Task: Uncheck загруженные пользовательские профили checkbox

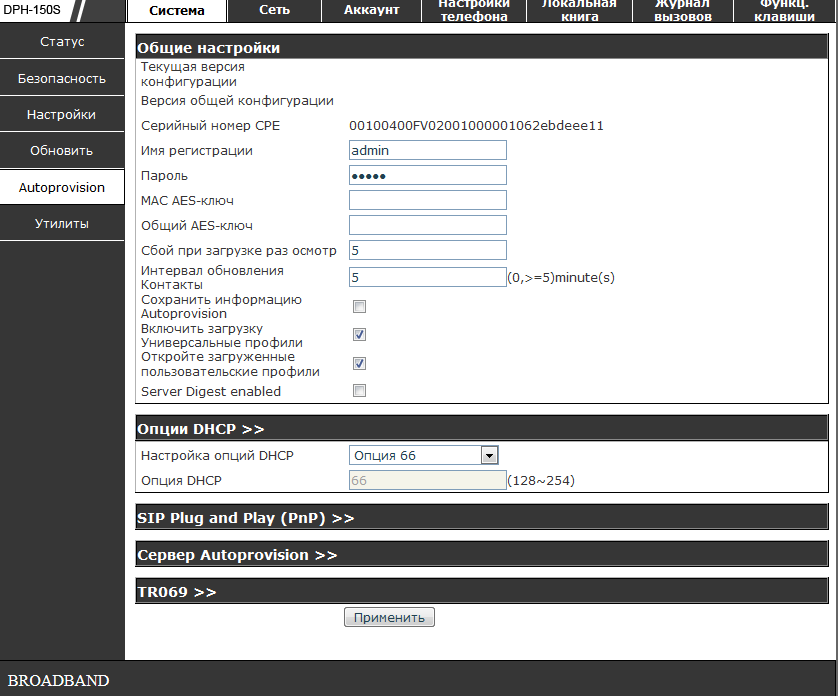Action: 360,363
